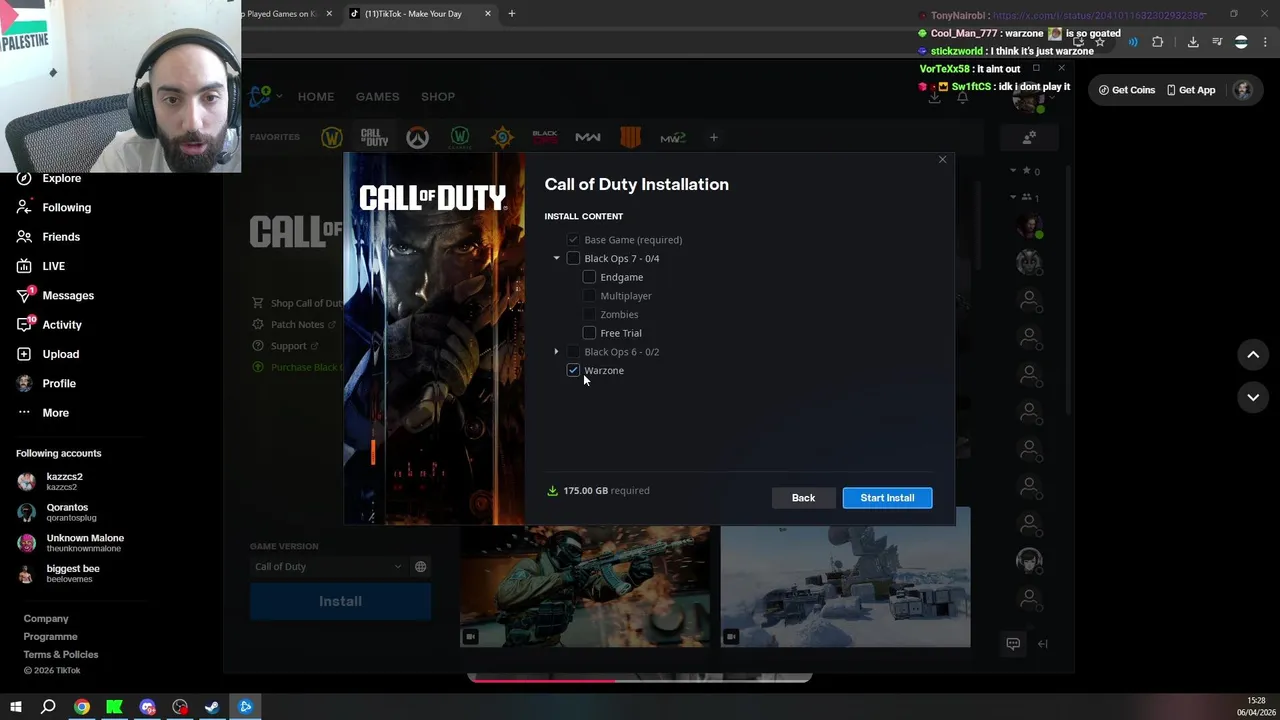Click Start Install button

pyautogui.click(x=887, y=498)
